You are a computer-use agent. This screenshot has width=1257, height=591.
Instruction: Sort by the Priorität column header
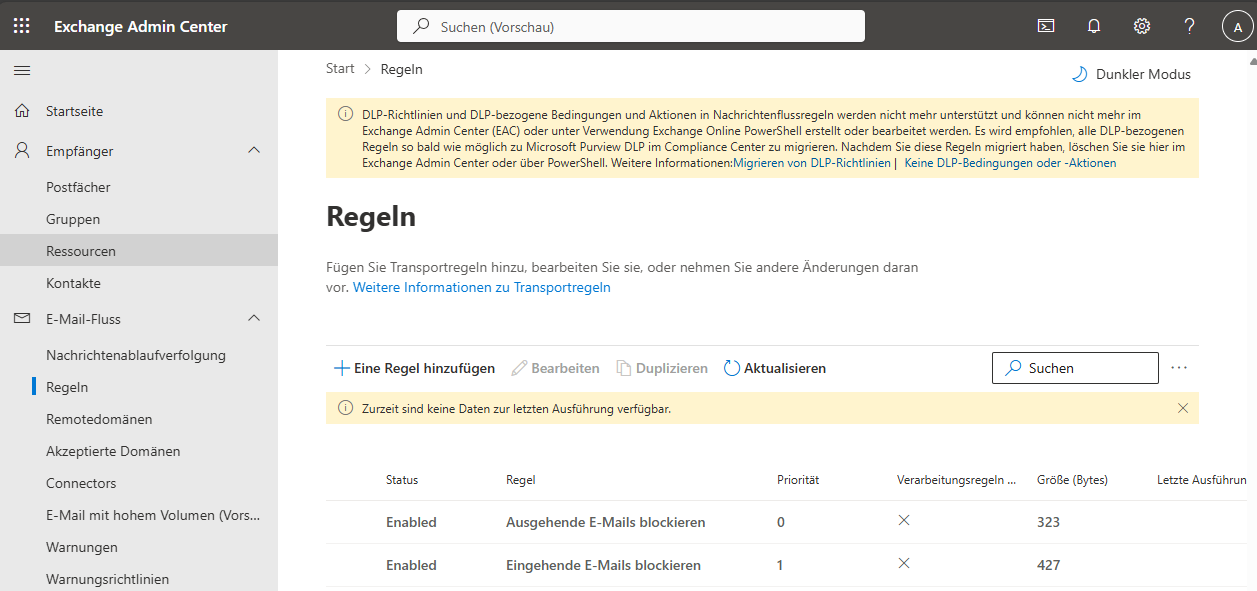(798, 480)
